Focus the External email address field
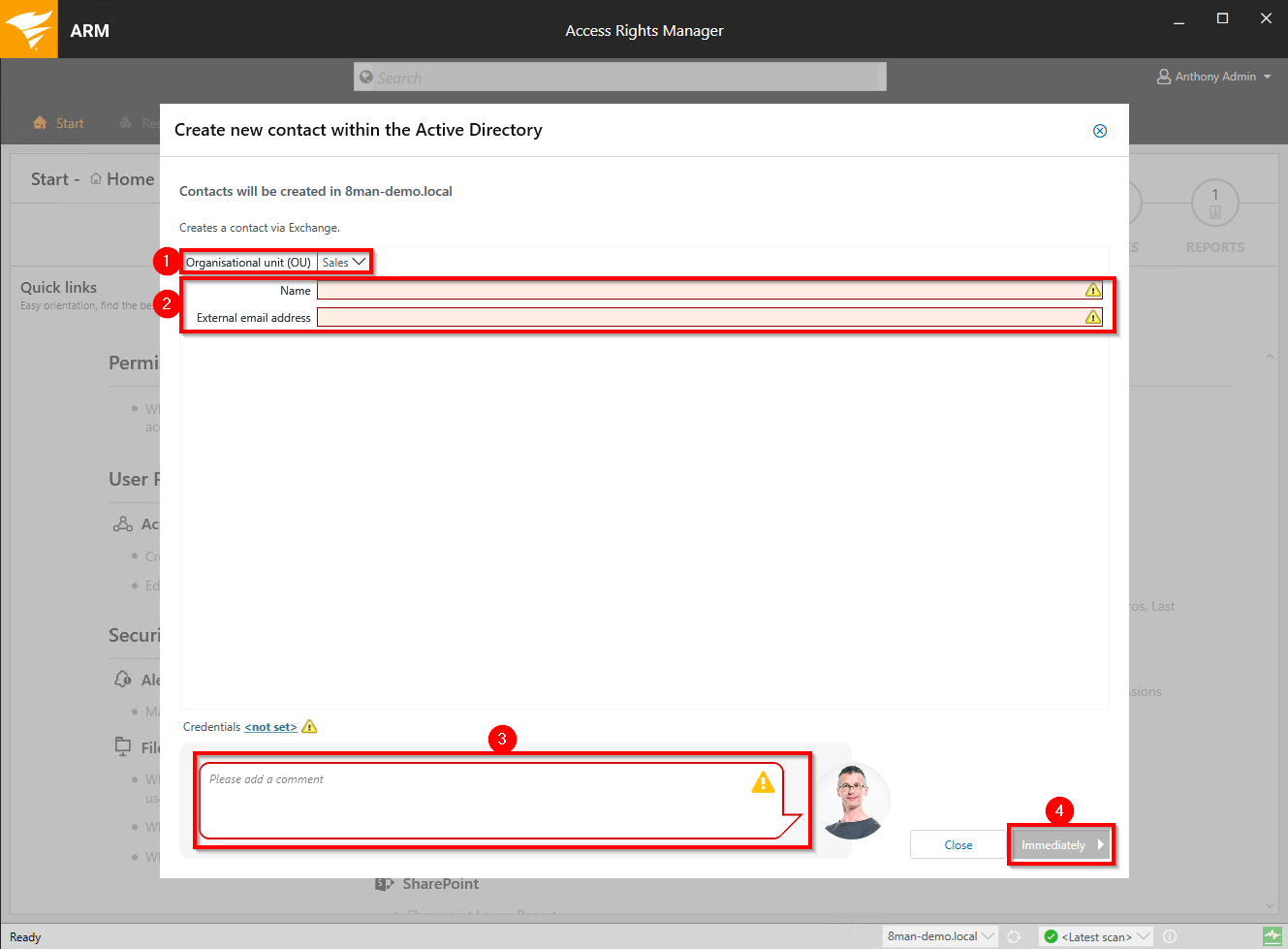 [698, 317]
